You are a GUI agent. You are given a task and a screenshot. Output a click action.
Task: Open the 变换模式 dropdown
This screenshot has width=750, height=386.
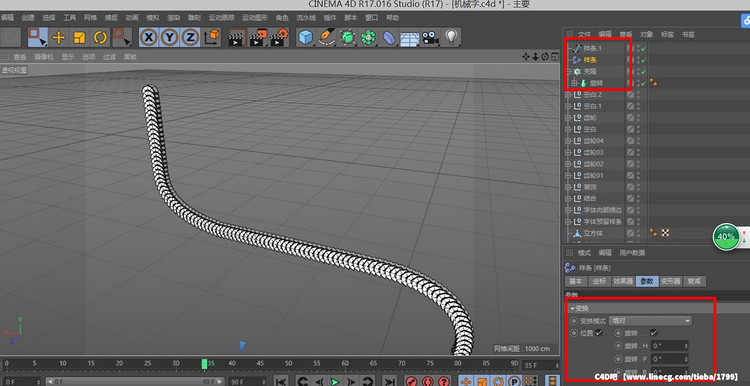coord(651,320)
